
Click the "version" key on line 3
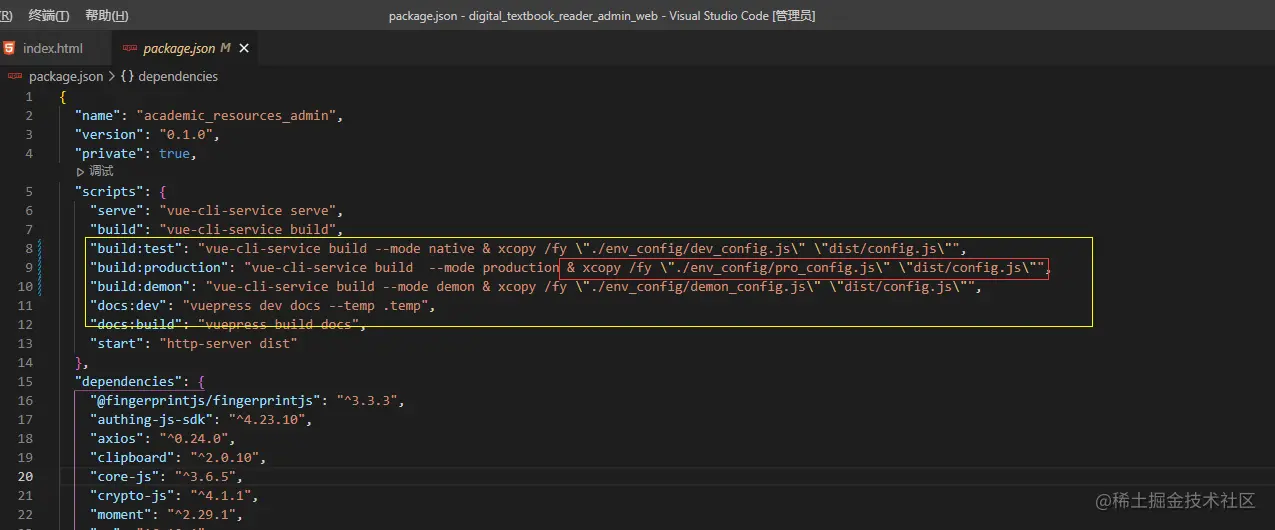110,134
